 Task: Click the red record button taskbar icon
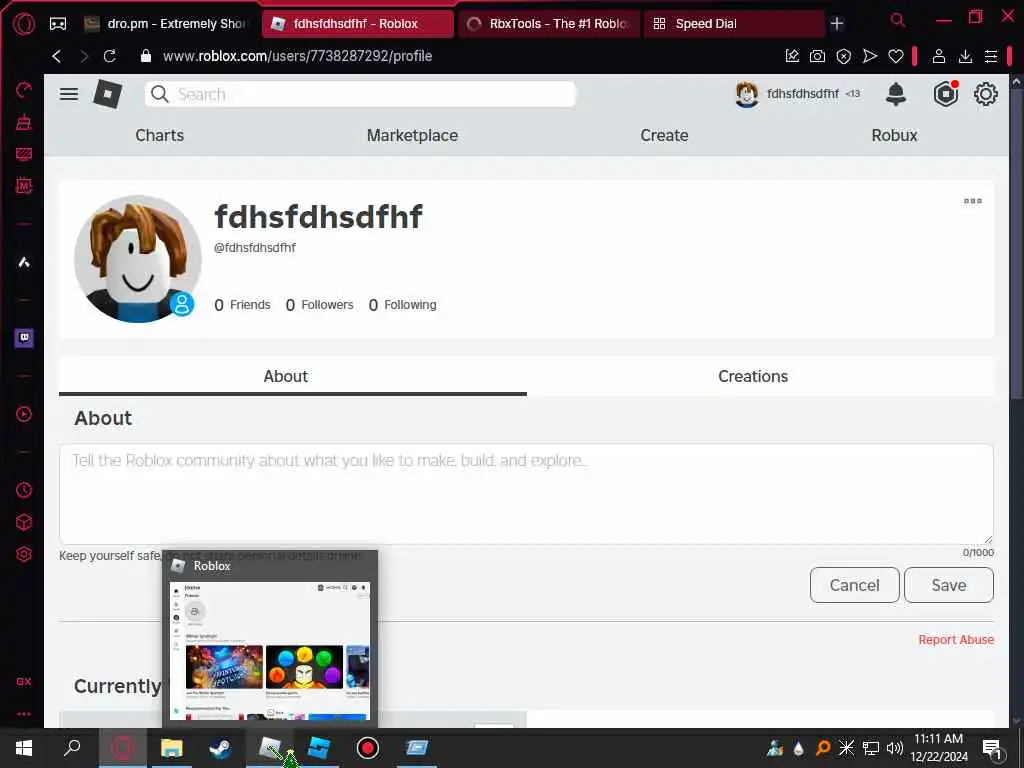pyautogui.click(x=368, y=748)
